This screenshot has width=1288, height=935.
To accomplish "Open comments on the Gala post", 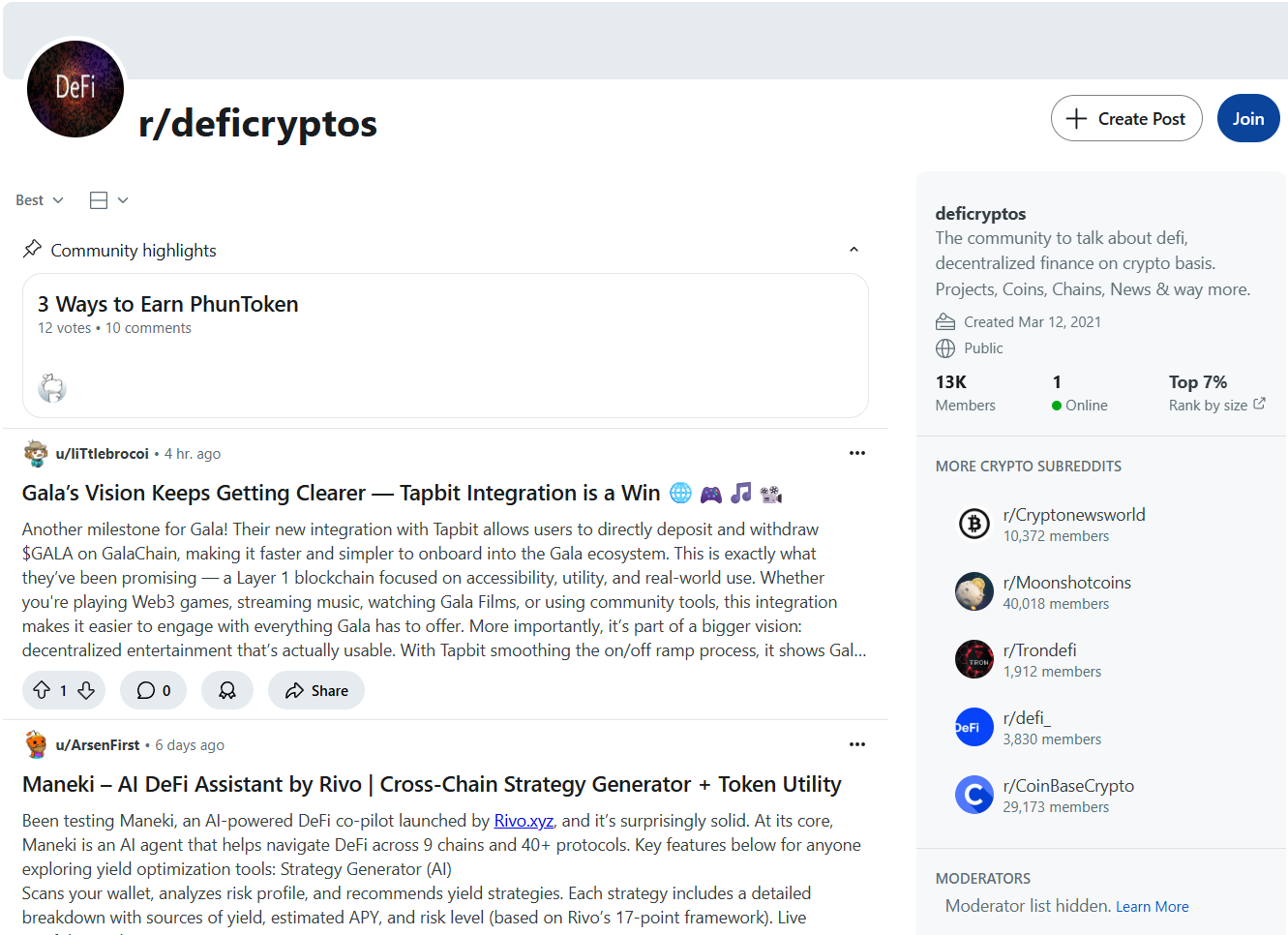I will point(154,690).
